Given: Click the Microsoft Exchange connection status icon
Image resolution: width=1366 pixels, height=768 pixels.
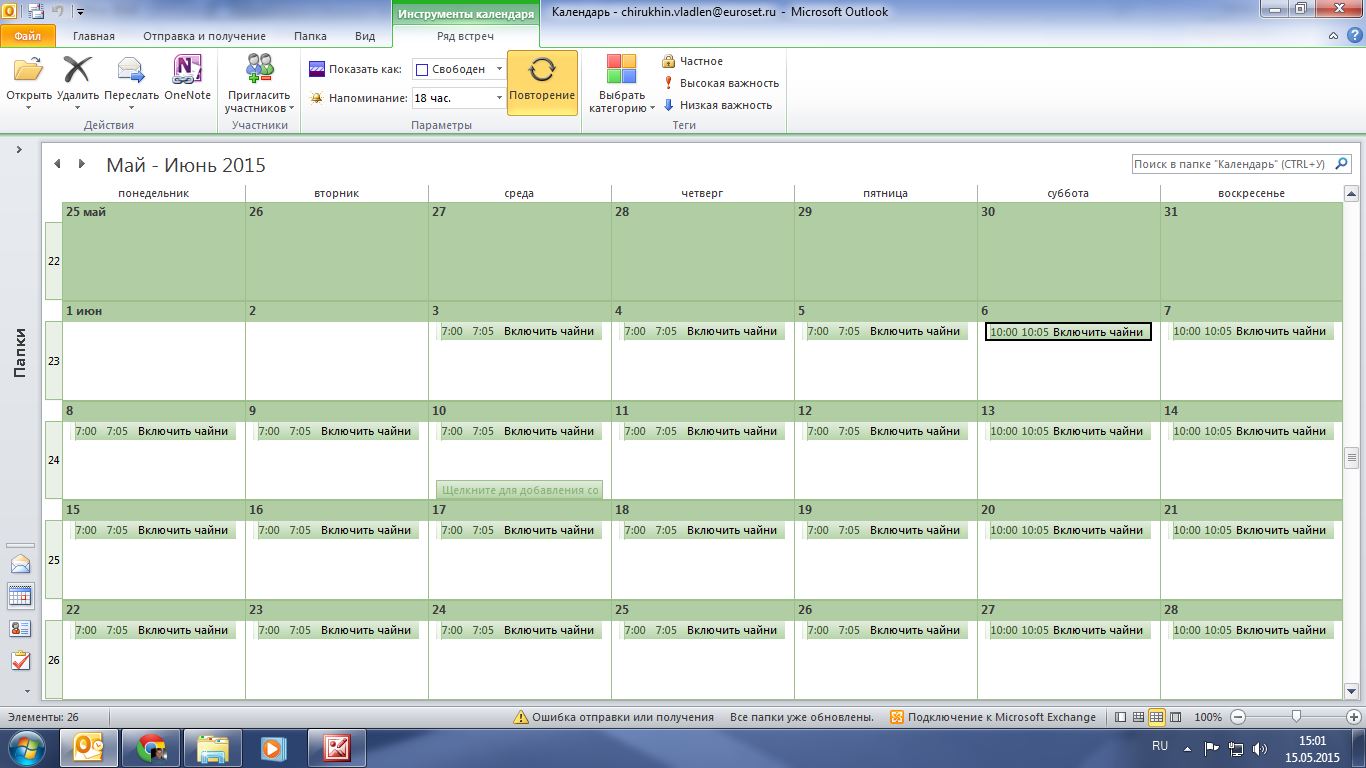Looking at the screenshot, I should point(897,717).
